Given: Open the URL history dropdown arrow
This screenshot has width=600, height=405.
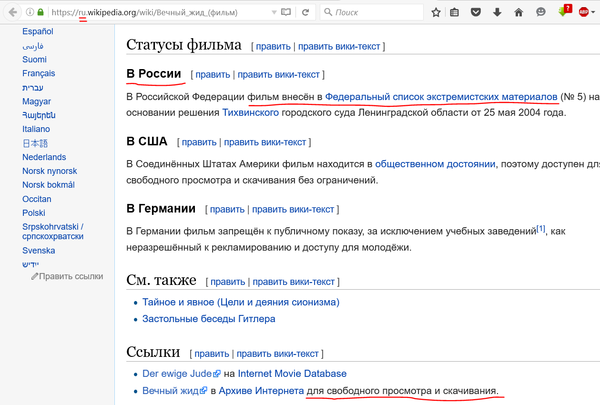Looking at the screenshot, I should (274, 12).
